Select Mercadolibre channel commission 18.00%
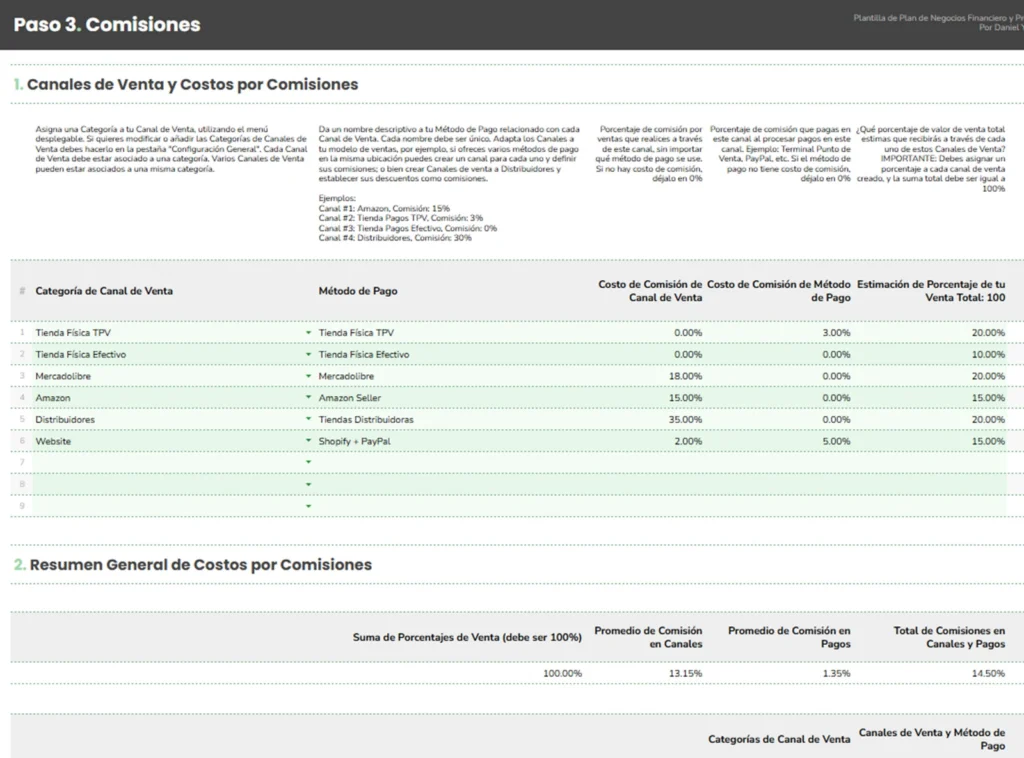This screenshot has width=1024, height=758. pos(685,376)
